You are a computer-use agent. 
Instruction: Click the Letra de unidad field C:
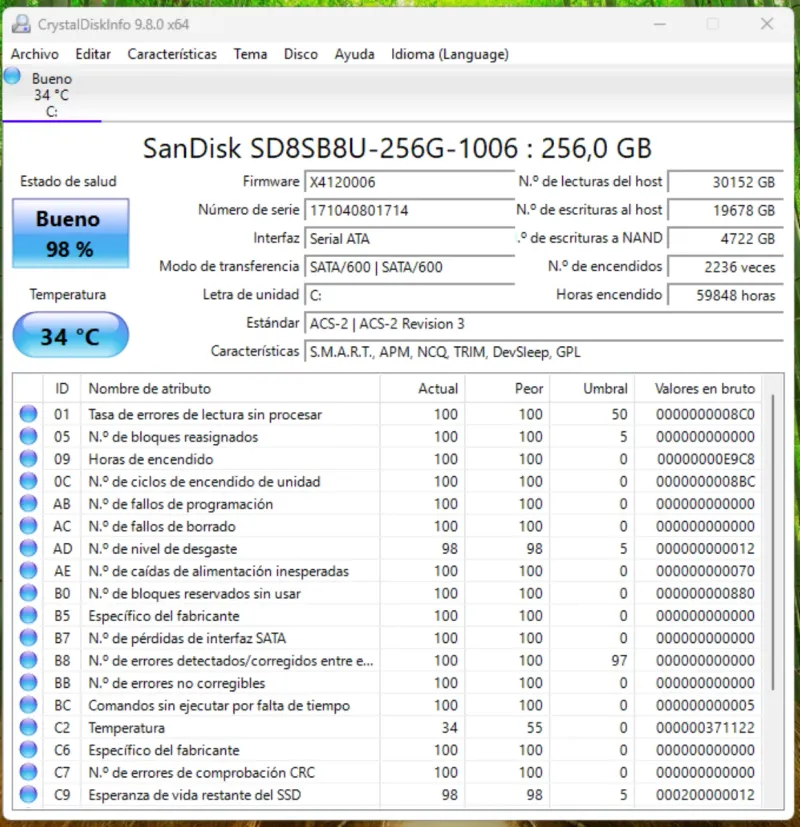409,295
